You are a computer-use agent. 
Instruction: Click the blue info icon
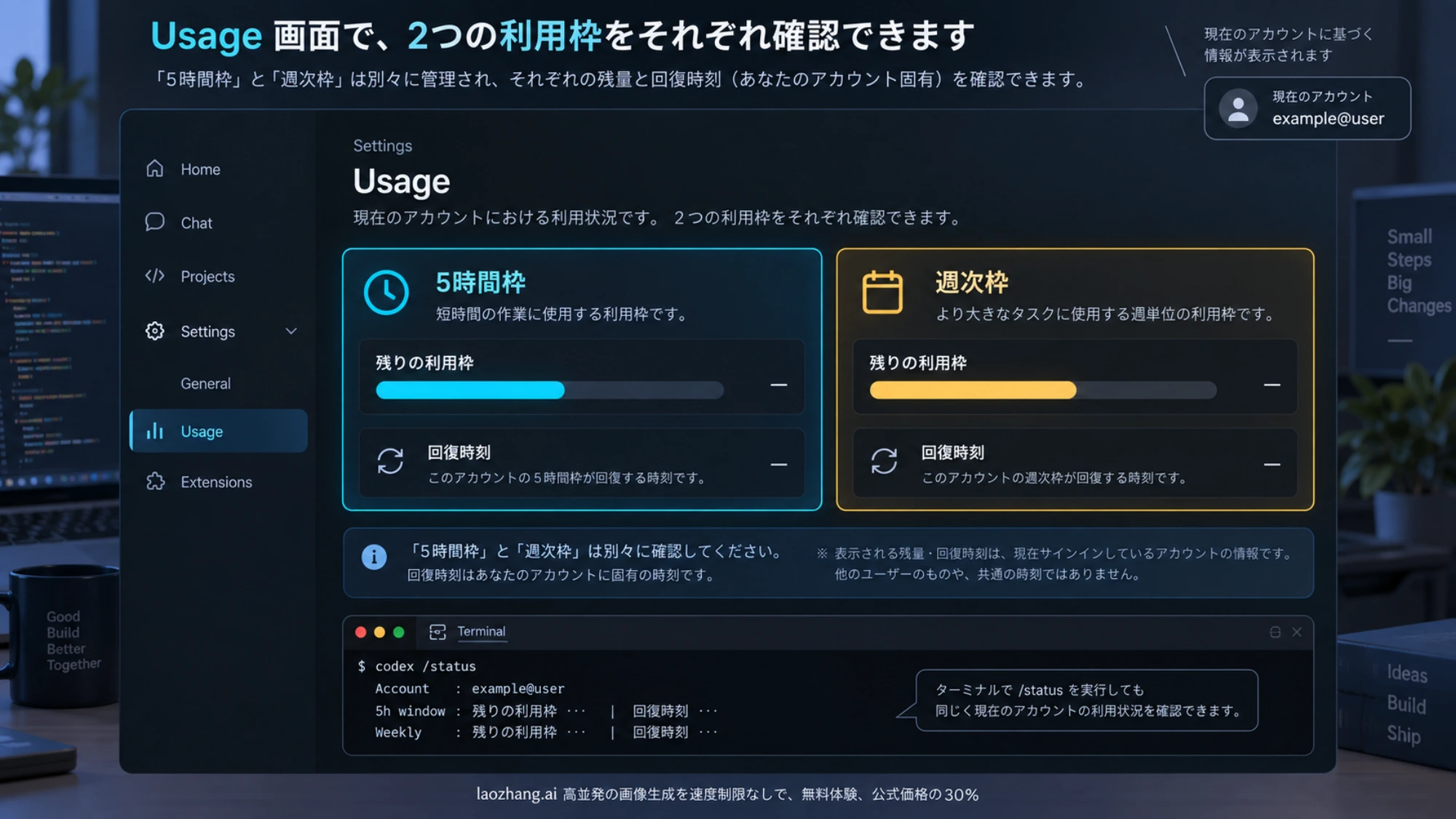[x=374, y=557]
